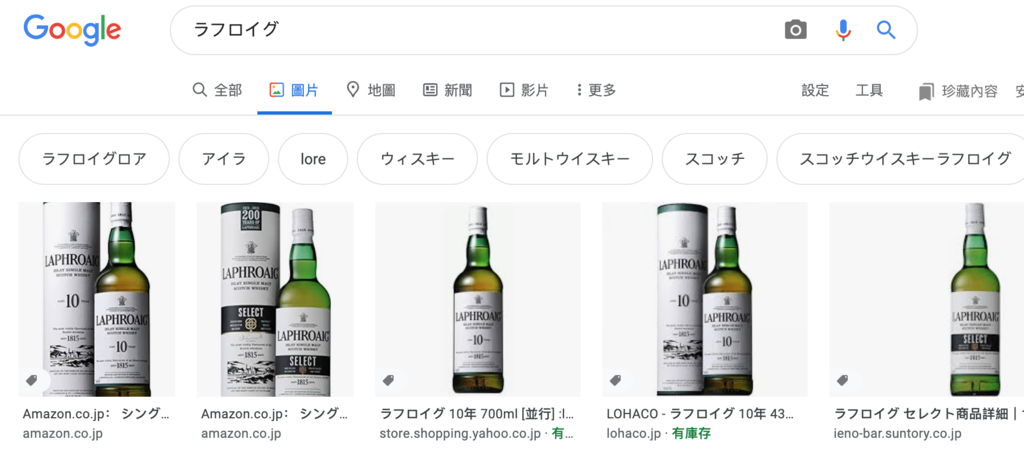Filter by スコッチ chip
The image size is (1024, 454).
click(x=714, y=159)
